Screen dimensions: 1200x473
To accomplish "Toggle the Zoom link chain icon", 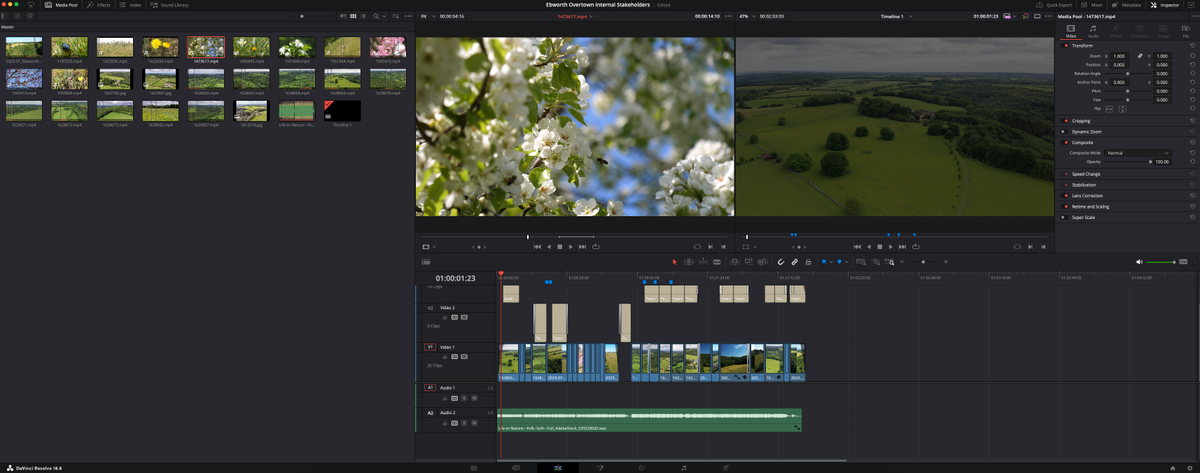I will [x=1140, y=56].
